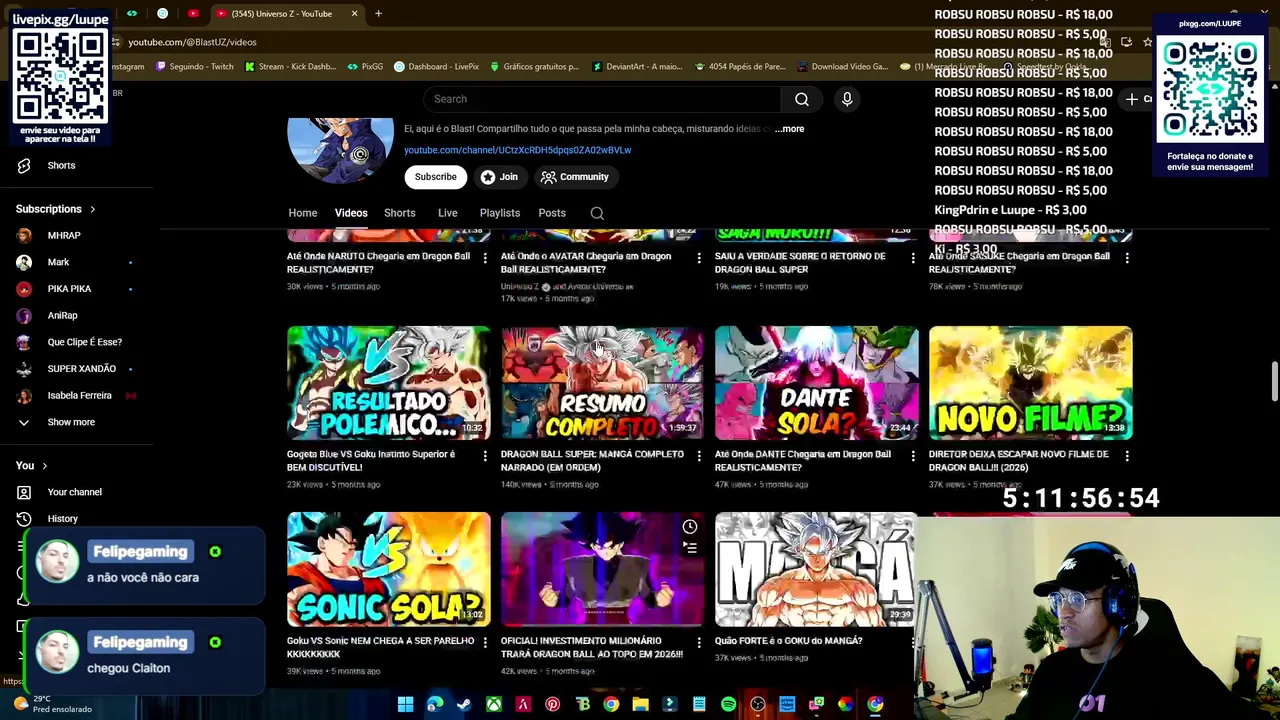This screenshot has width=1280, height=720.
Task: Play the SONIC SOLA? video thumbnail
Action: tap(389, 569)
